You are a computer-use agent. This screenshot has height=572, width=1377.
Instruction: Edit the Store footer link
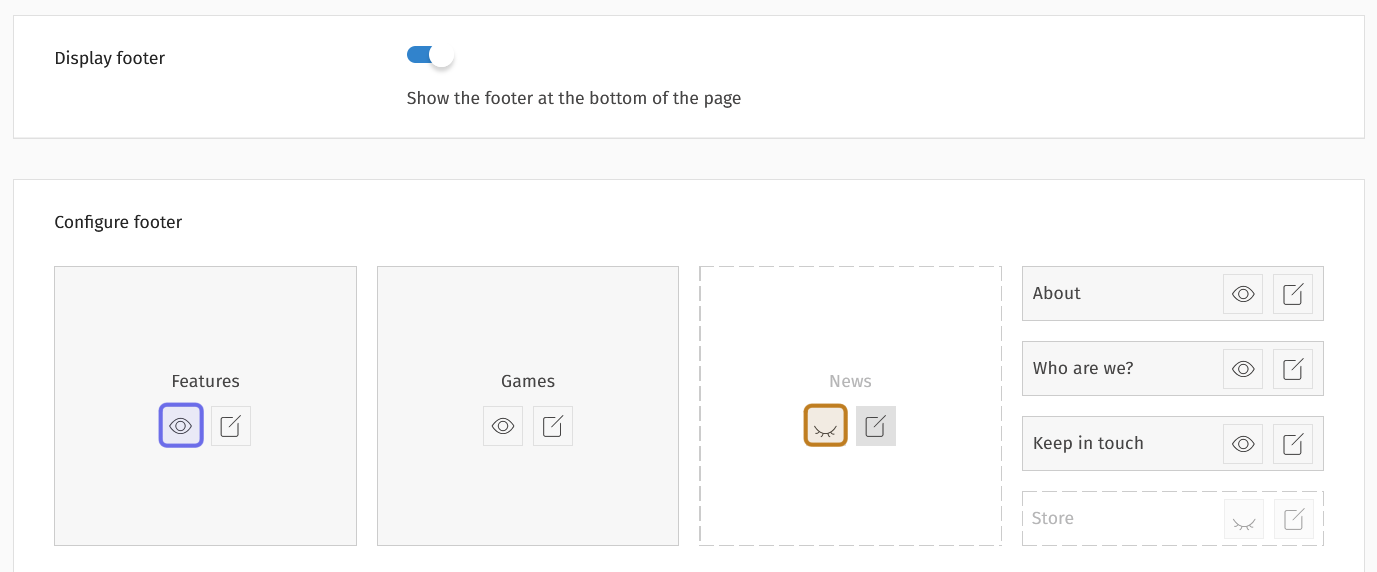pos(1293,519)
